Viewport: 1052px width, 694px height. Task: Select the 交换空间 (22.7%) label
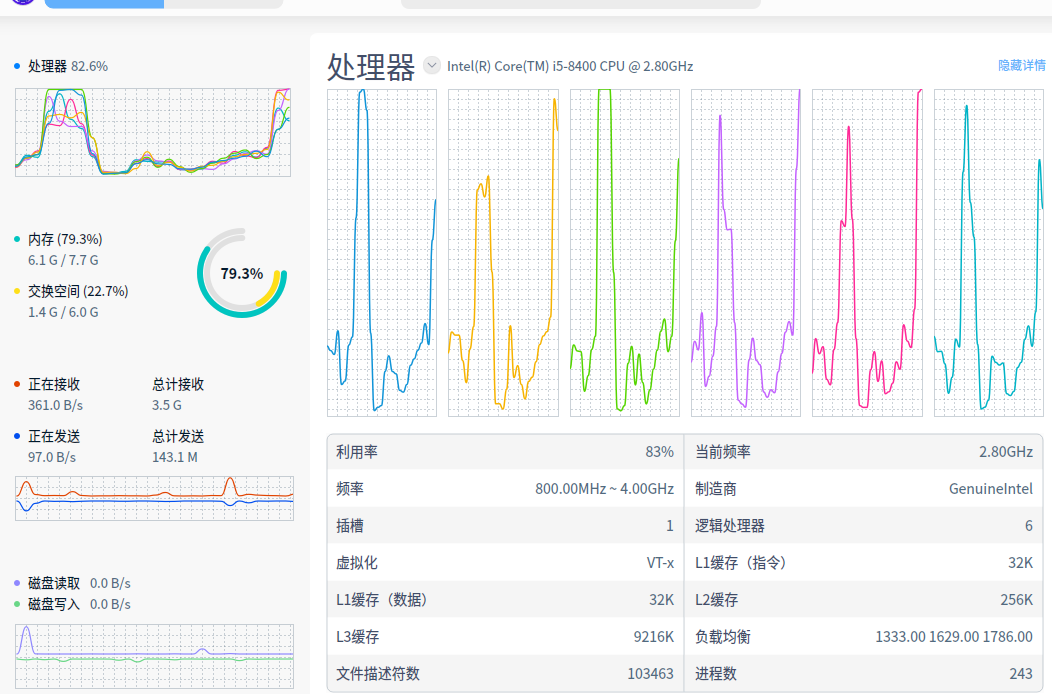click(x=78, y=291)
